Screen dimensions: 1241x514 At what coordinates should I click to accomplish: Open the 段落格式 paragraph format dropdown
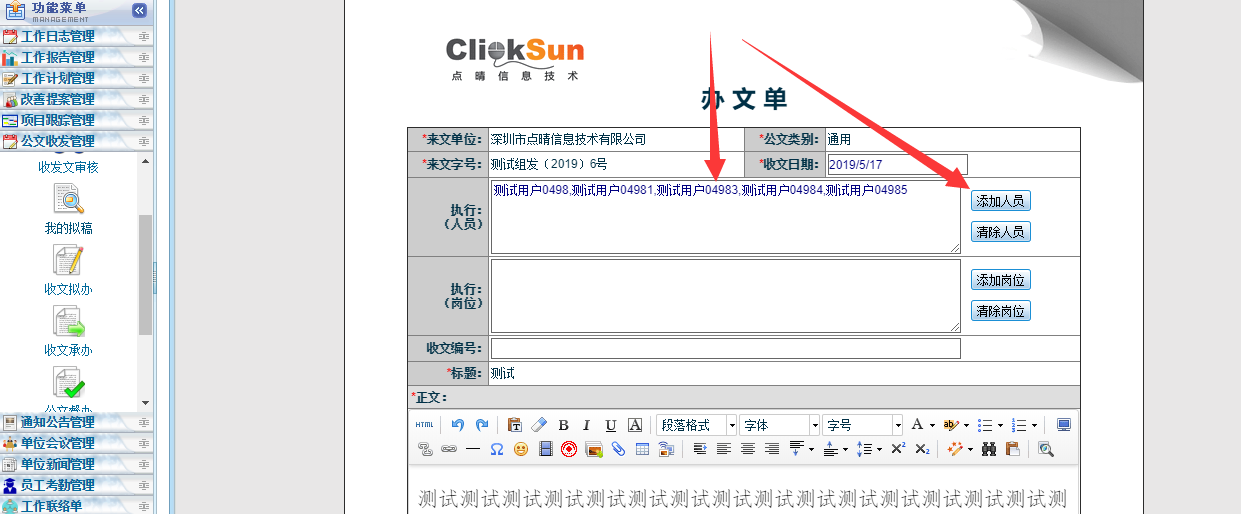(x=697, y=425)
